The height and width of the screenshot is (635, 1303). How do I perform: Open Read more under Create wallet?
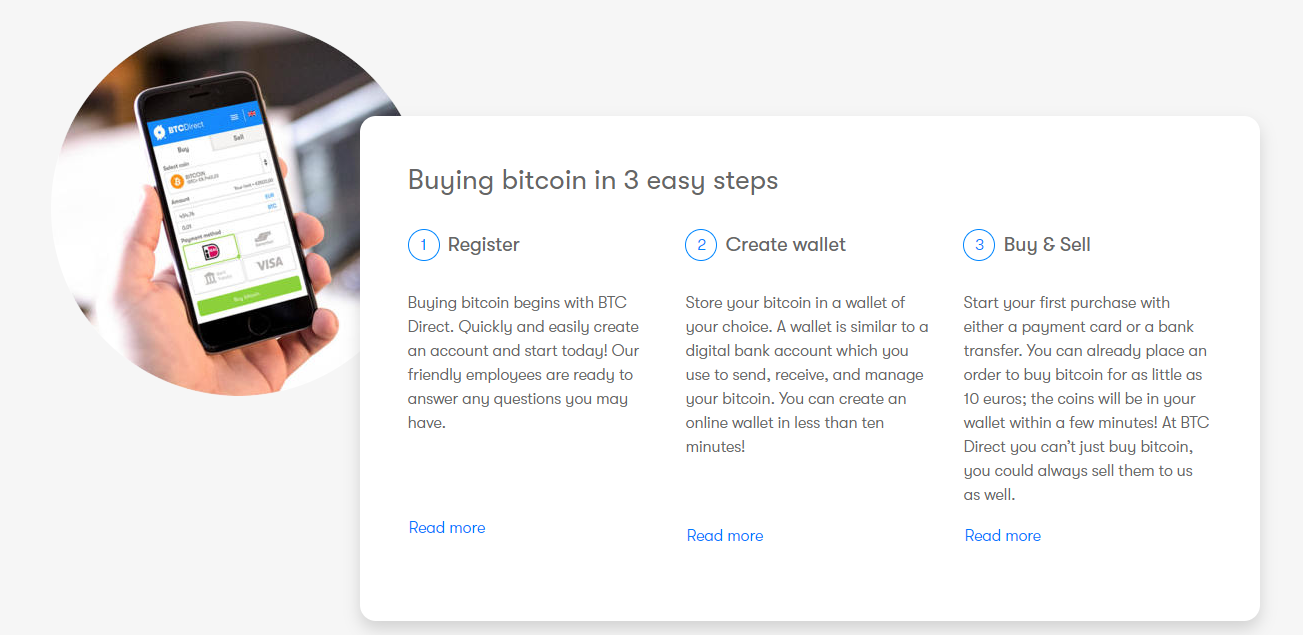point(725,536)
